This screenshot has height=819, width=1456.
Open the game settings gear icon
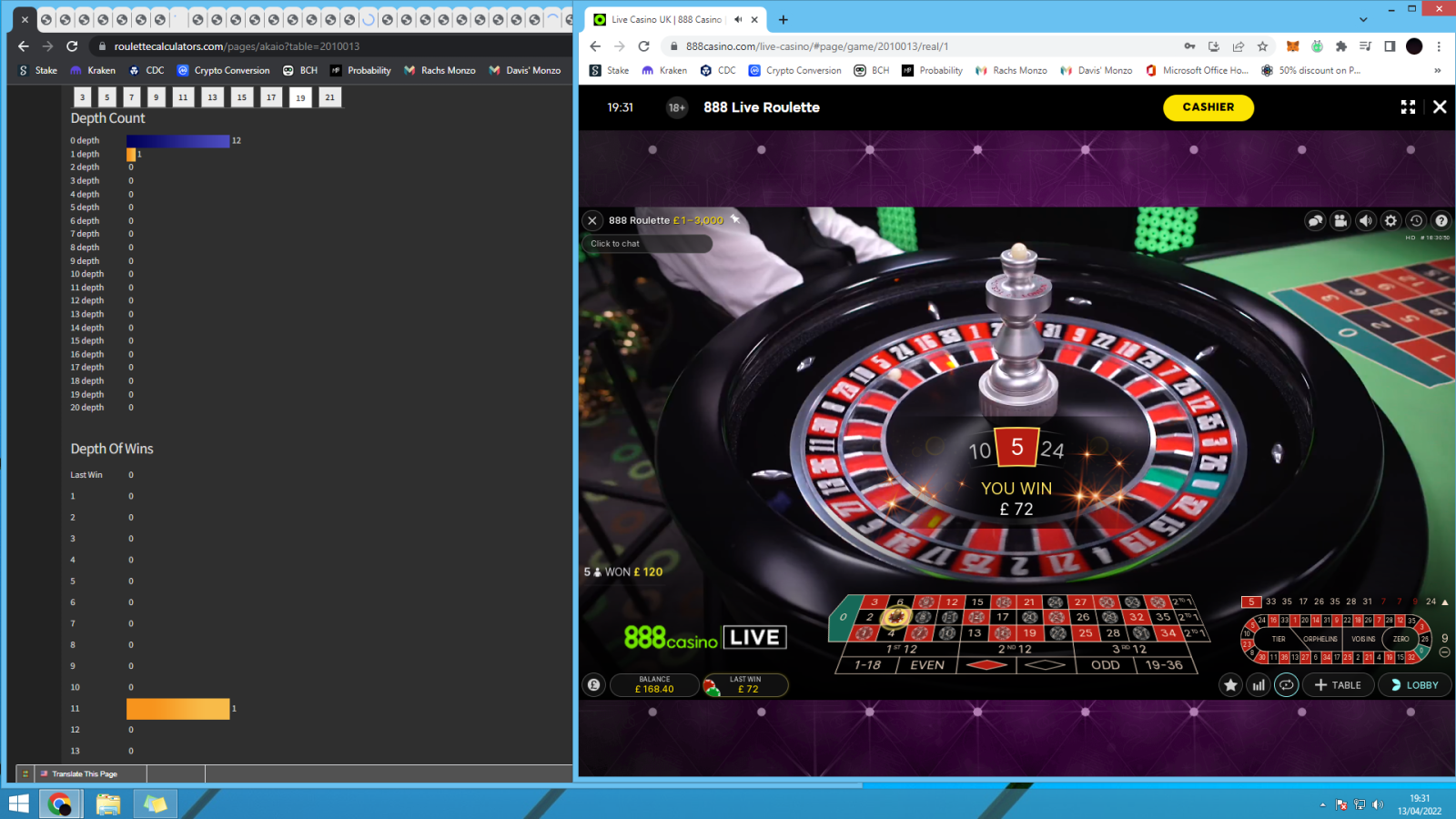pos(1390,220)
